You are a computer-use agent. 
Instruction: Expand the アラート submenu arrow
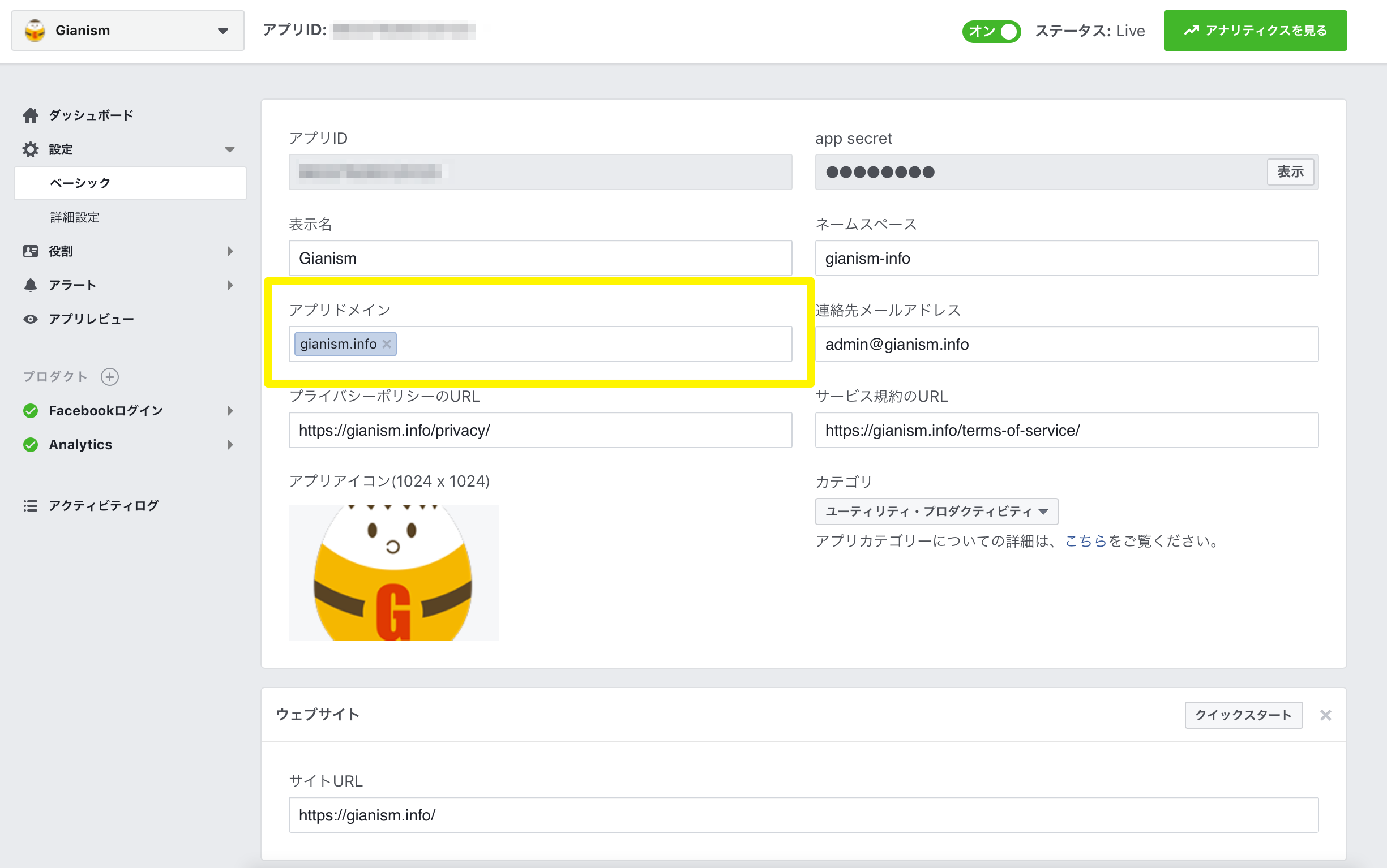click(x=230, y=285)
